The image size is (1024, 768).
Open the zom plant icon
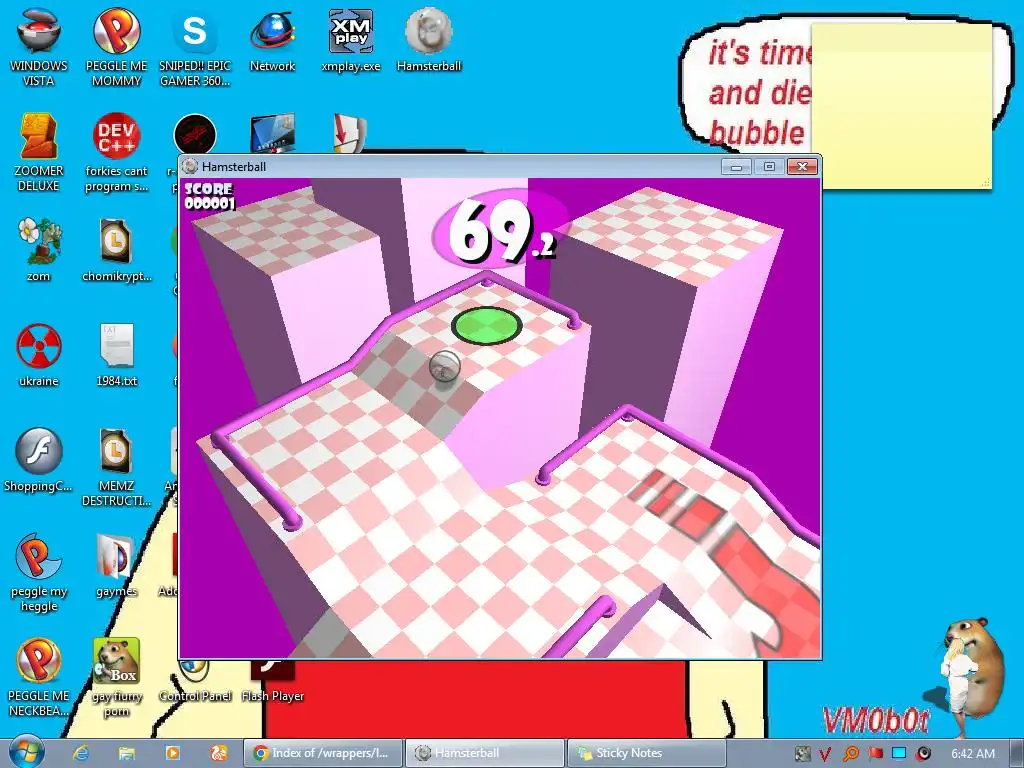tap(39, 250)
